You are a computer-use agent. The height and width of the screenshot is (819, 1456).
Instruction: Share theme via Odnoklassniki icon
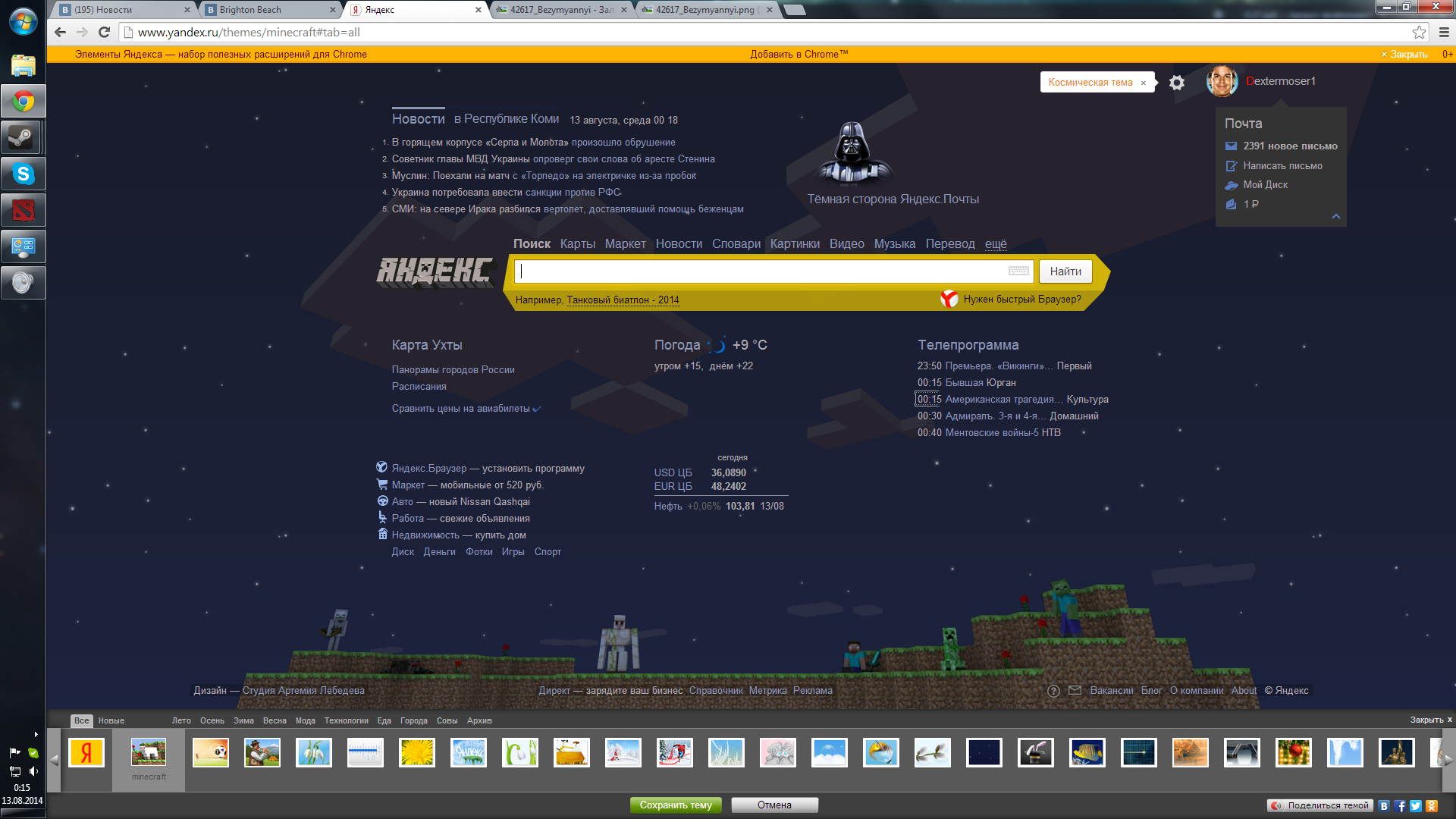coord(1432,806)
